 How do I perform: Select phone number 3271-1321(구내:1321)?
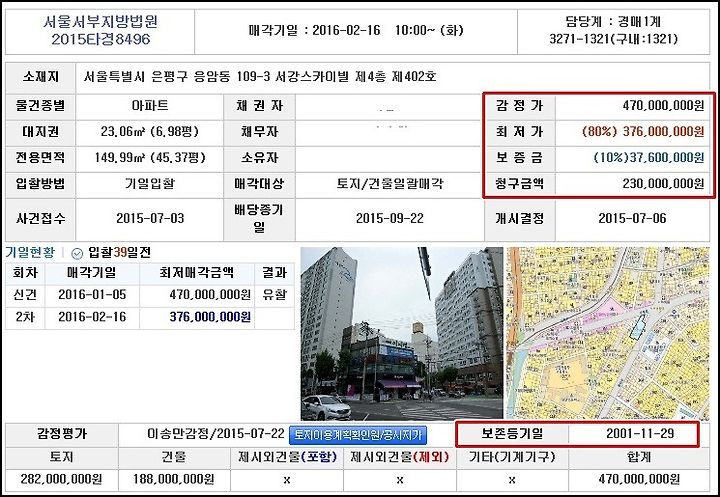coord(613,39)
